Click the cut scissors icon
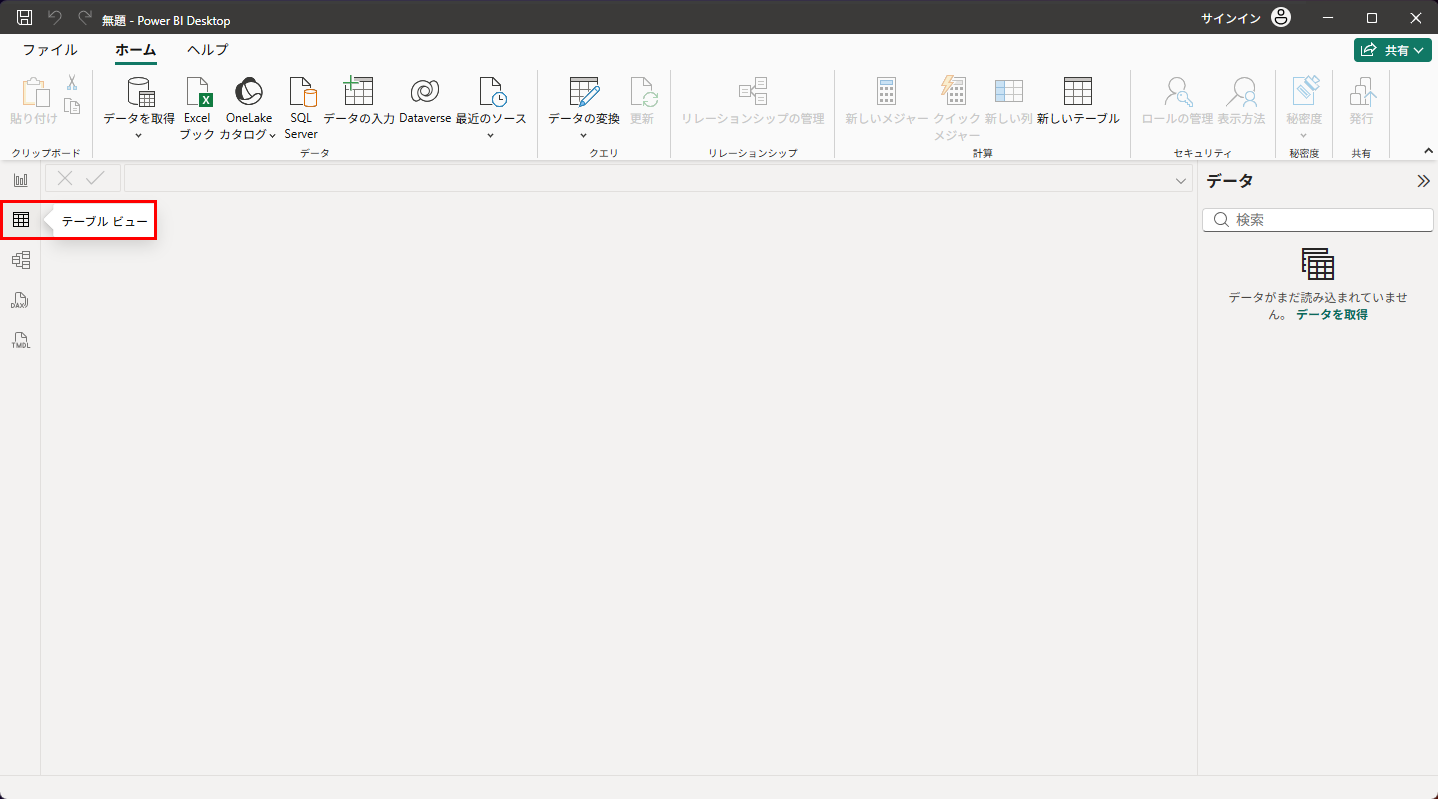 coord(72,83)
